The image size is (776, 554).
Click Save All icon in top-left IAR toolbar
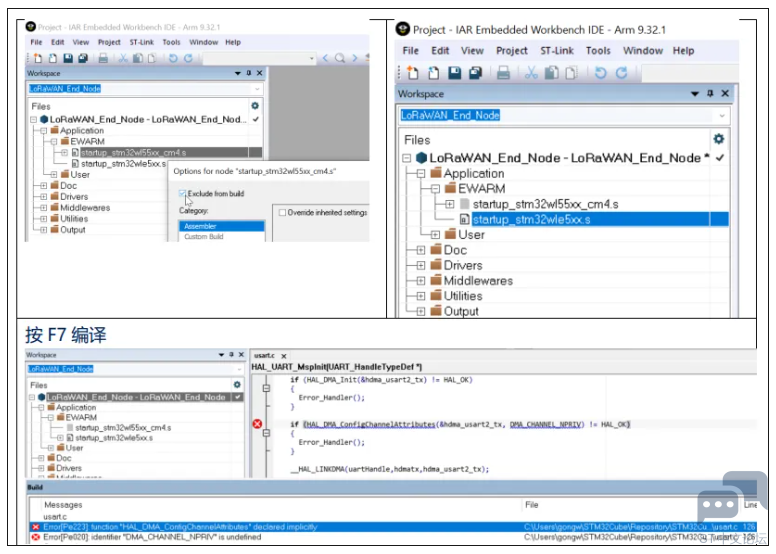click(x=83, y=58)
